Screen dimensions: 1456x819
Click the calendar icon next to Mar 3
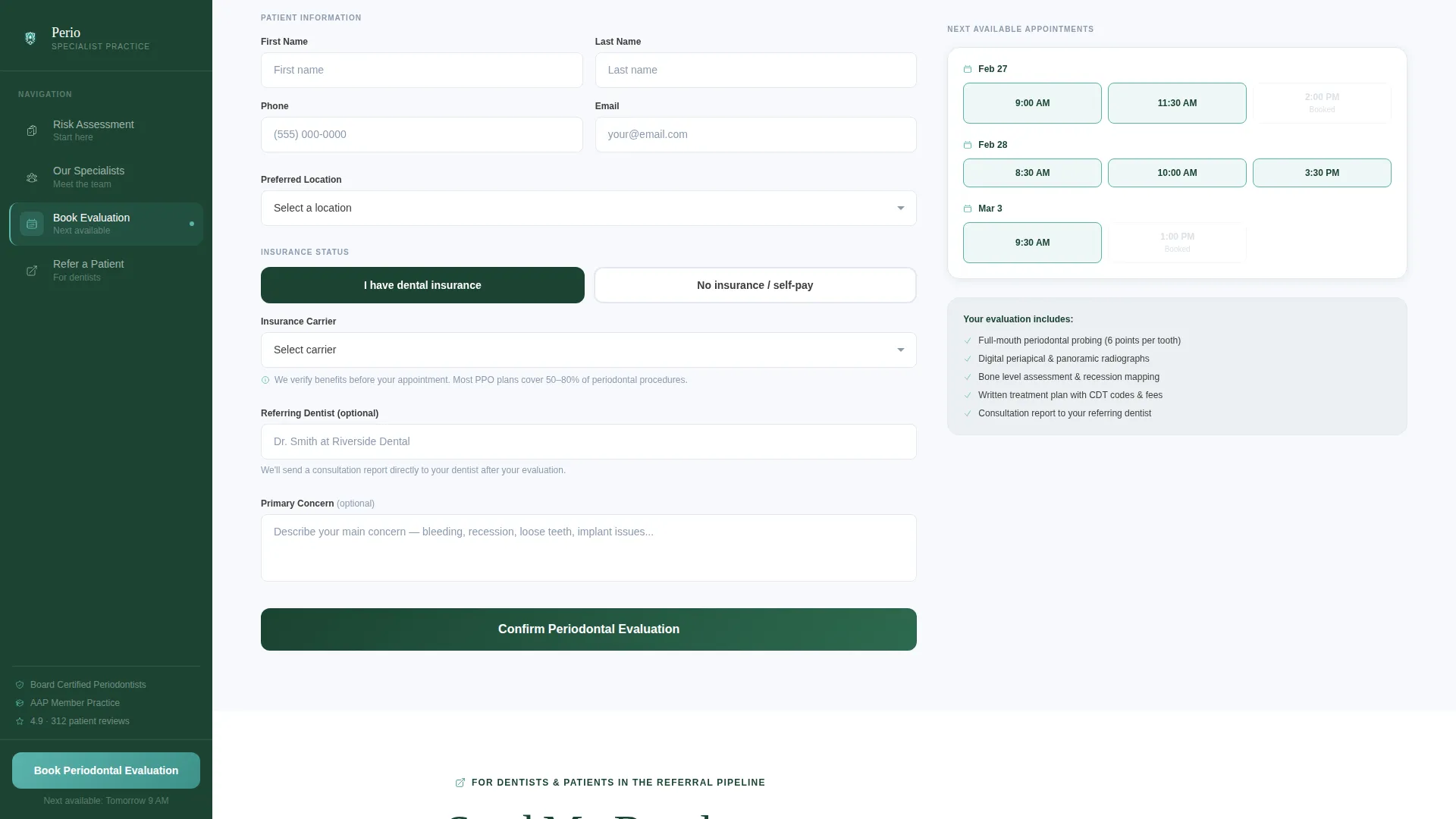pyautogui.click(x=968, y=209)
